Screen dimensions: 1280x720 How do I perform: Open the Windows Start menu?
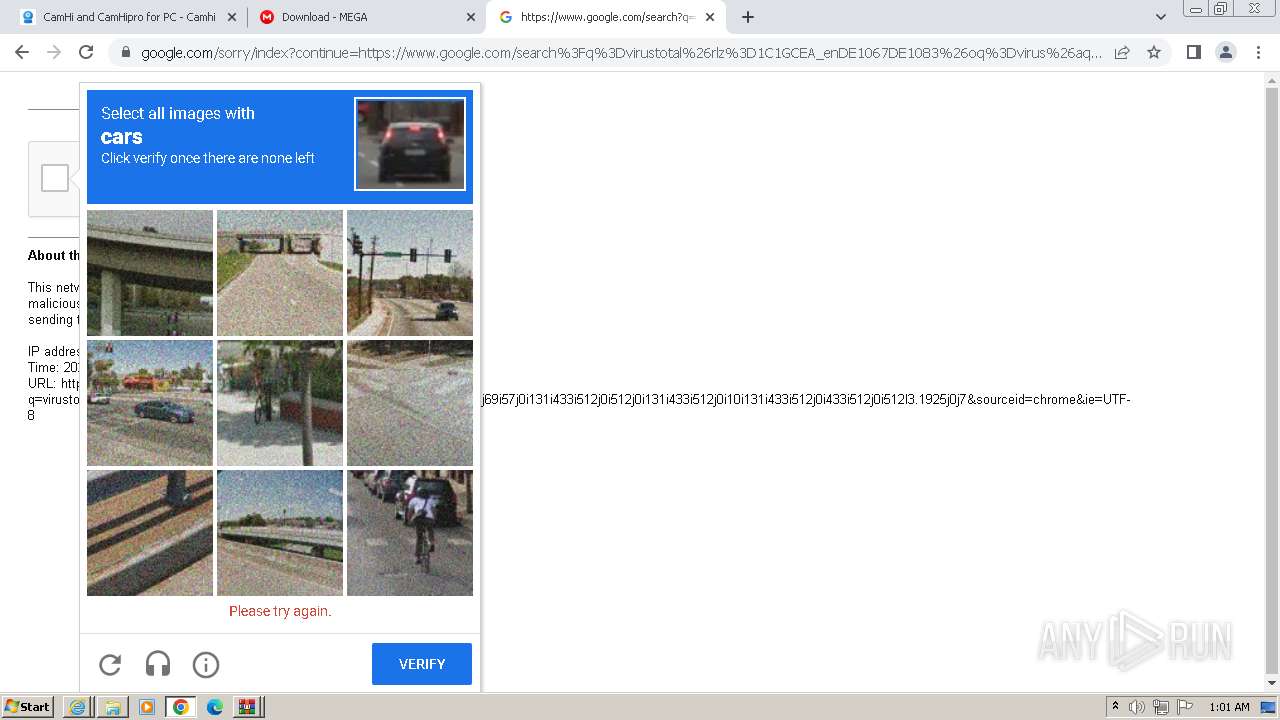(x=27, y=707)
